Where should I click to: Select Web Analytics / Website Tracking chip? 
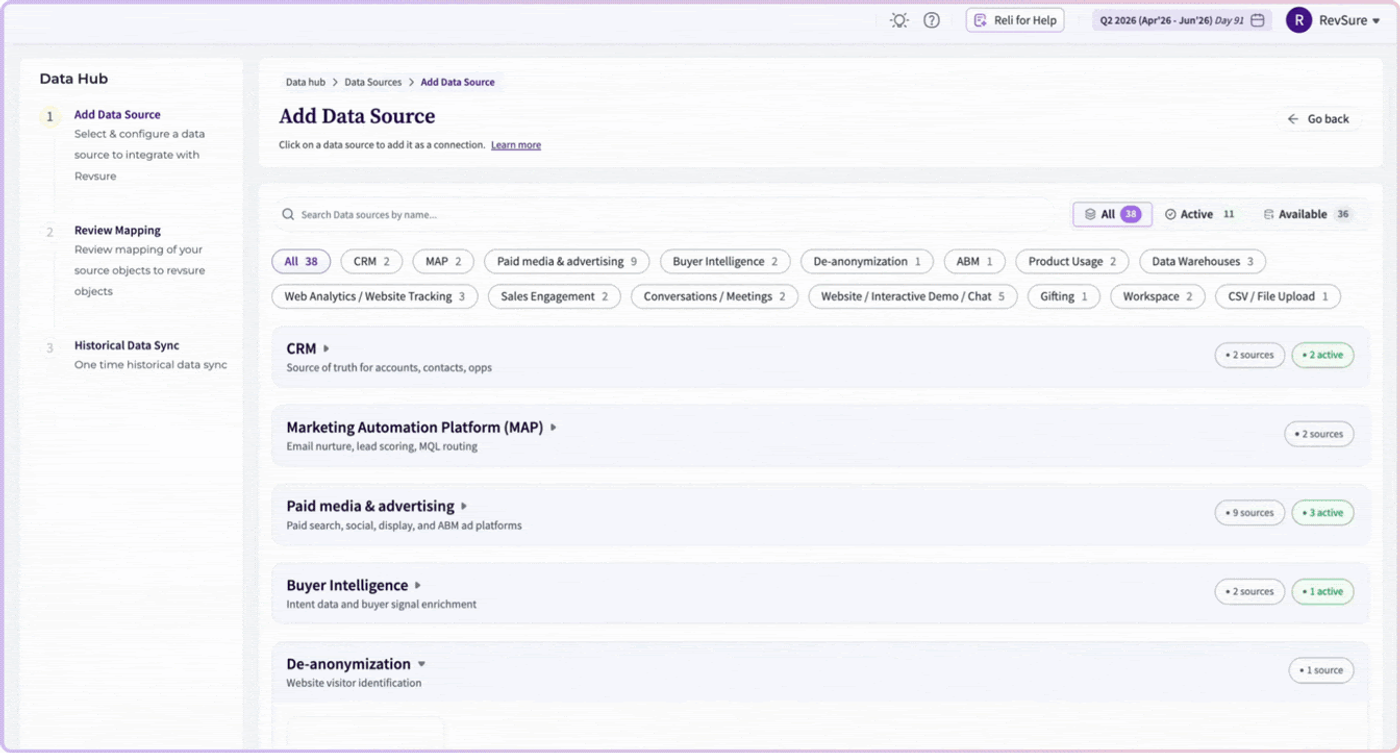click(x=375, y=296)
